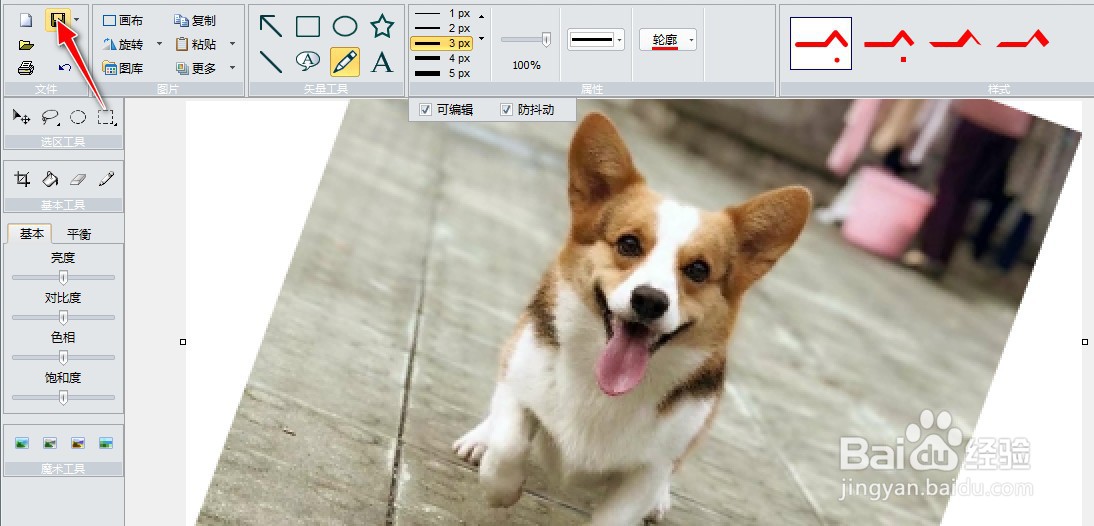Expand the 粘贴 dropdown arrow

[x=232, y=44]
